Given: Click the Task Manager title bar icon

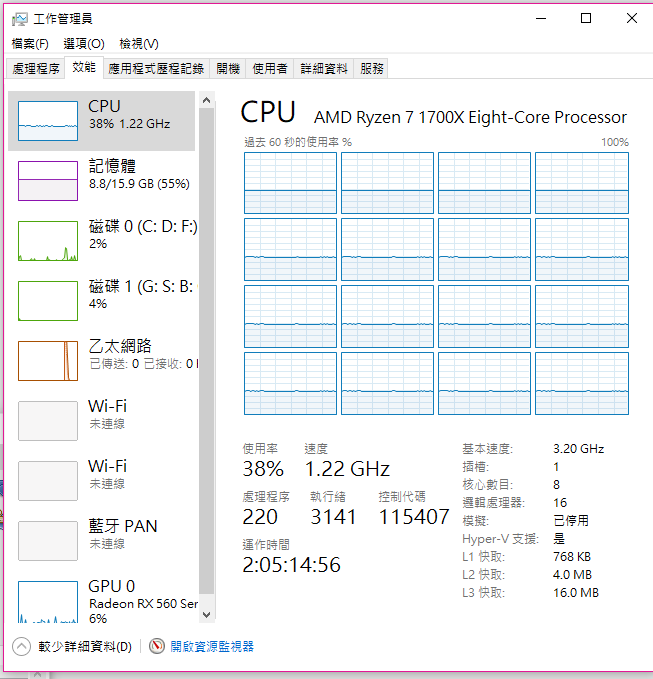Looking at the screenshot, I should [x=19, y=19].
